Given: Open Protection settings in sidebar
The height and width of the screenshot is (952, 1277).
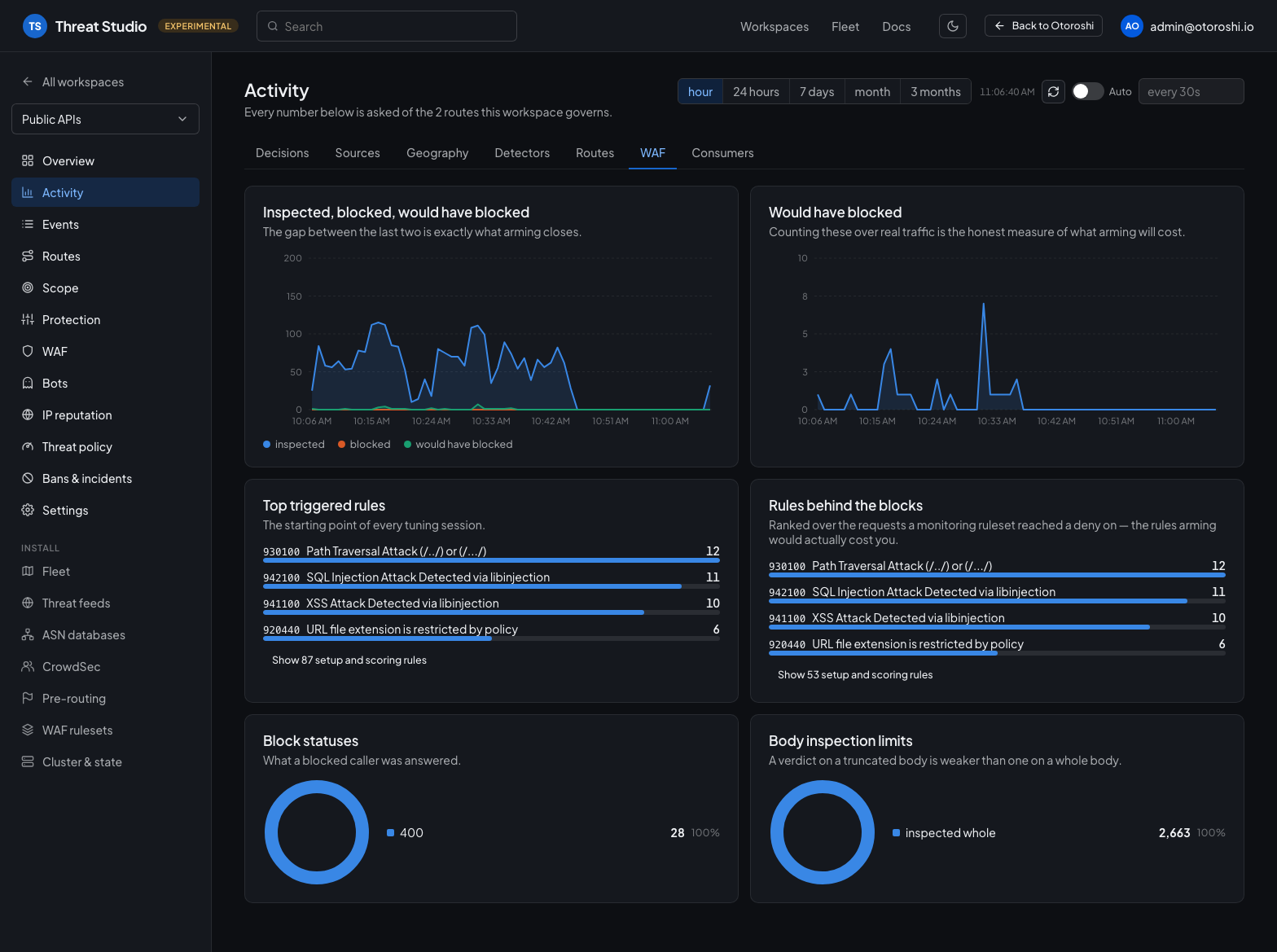Looking at the screenshot, I should tap(105, 319).
